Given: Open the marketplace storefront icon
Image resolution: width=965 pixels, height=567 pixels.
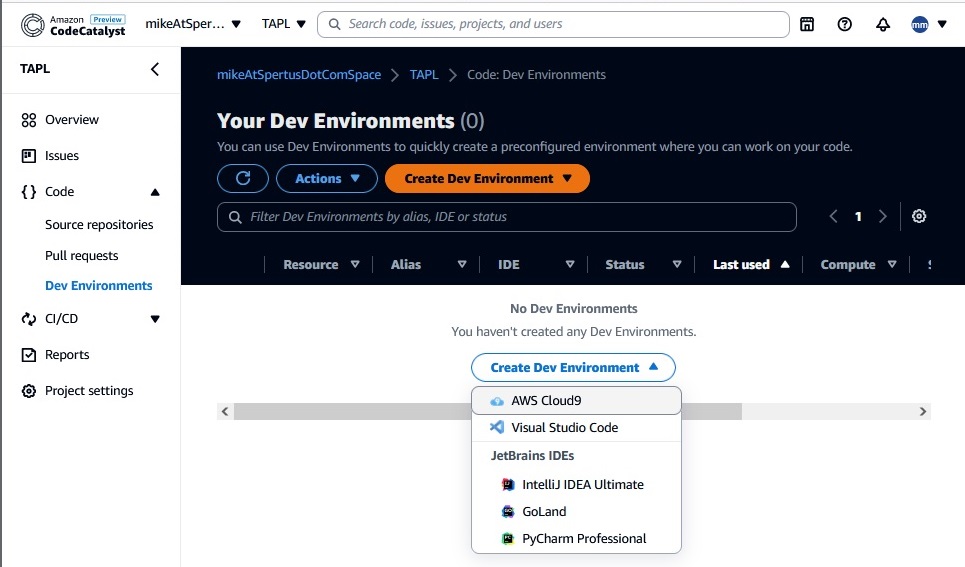Looking at the screenshot, I should click(807, 24).
